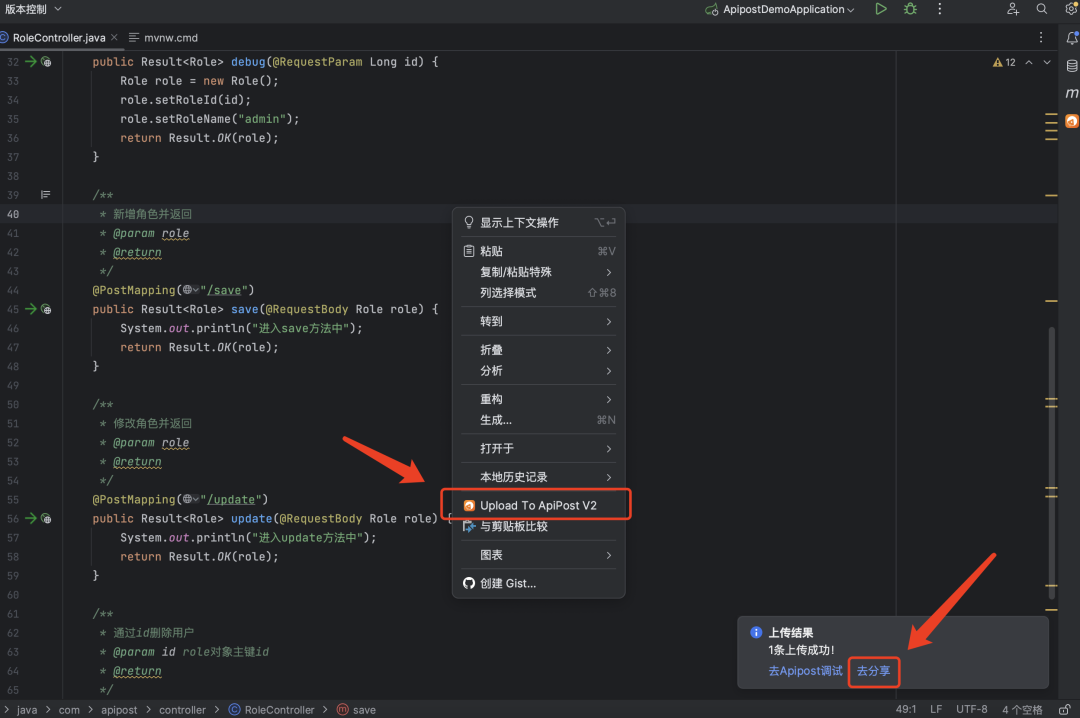
Task: Open IDE settings gear icon
Action: (1072, 9)
